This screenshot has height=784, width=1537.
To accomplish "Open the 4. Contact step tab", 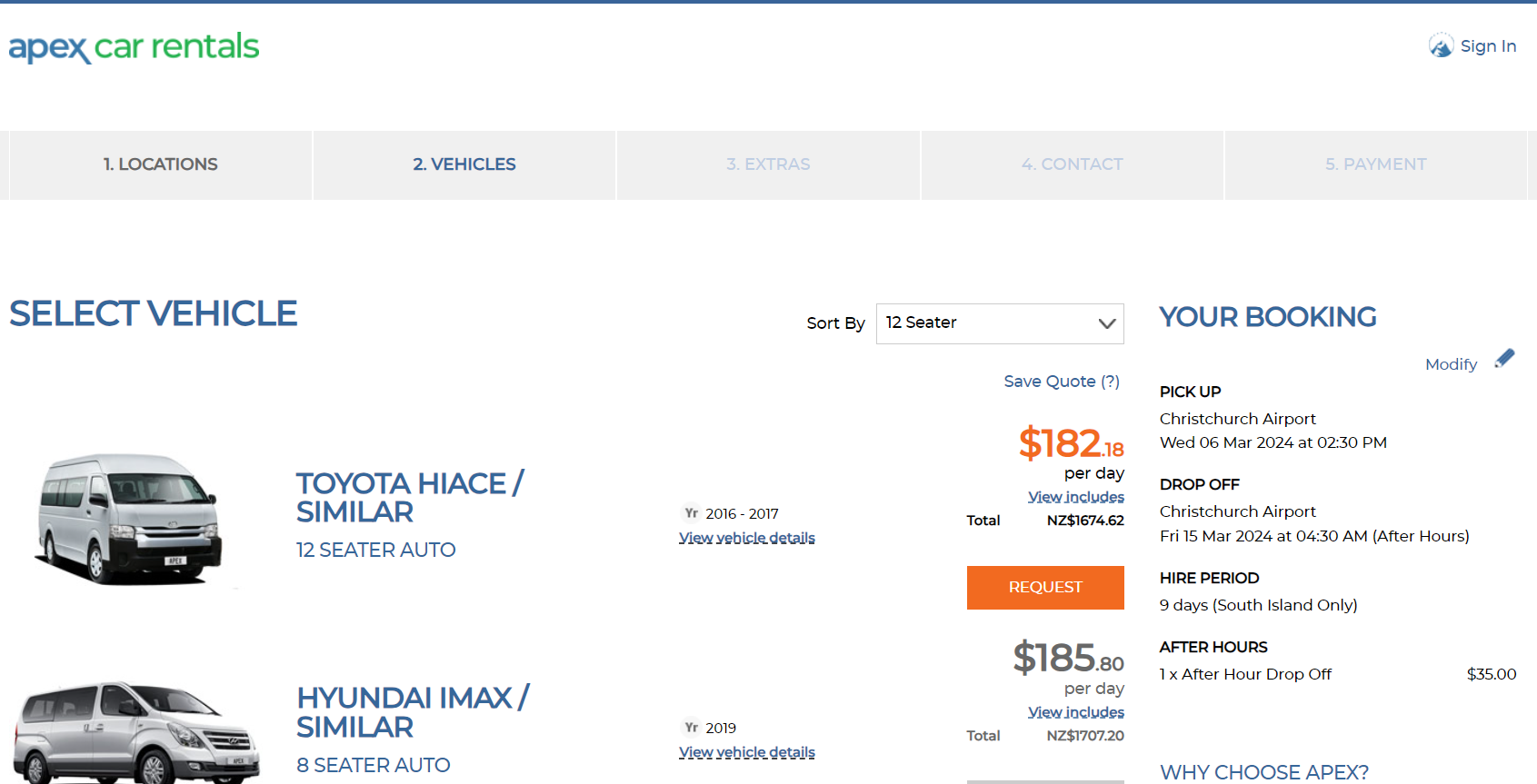I will (x=1073, y=164).
